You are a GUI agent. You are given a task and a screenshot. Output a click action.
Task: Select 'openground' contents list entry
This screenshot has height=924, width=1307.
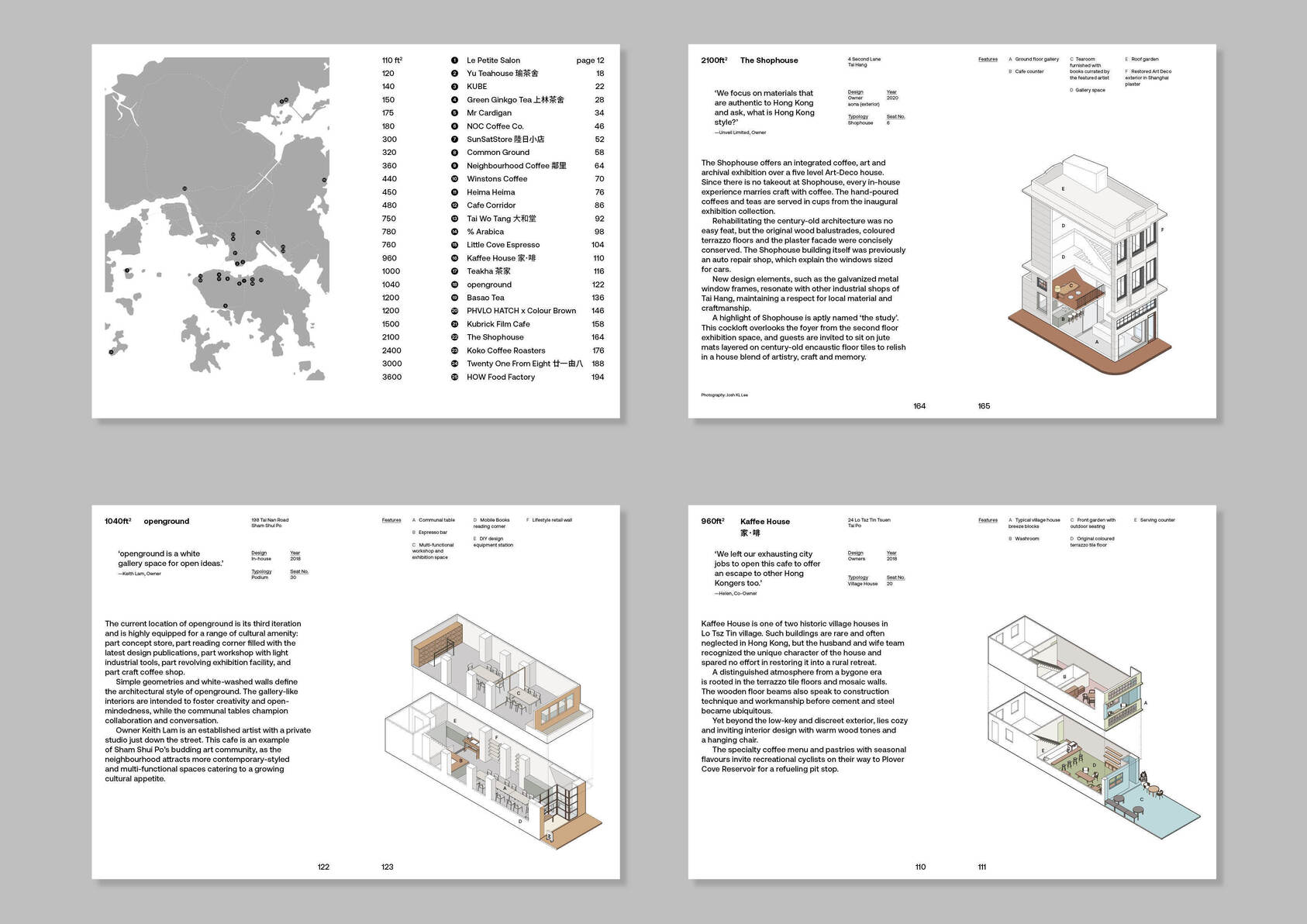pos(489,284)
